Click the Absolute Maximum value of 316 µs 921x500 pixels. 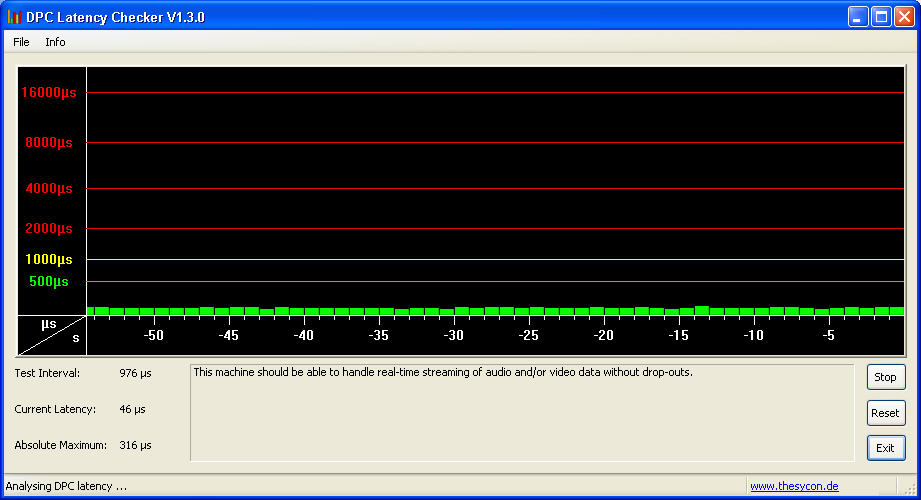pos(135,445)
